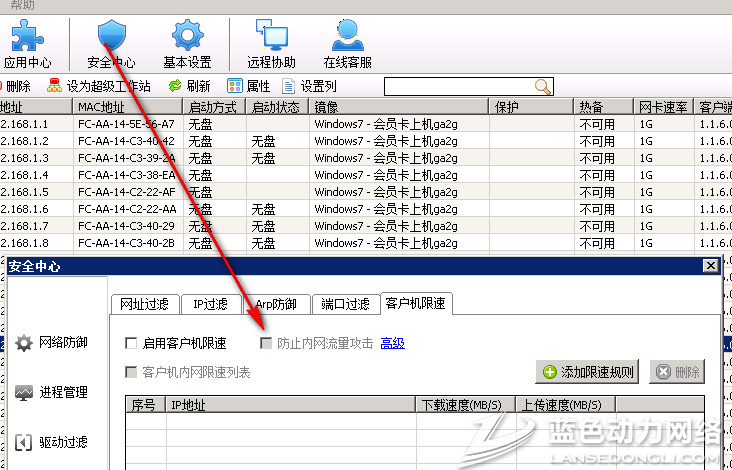Screen dimensions: 732x470
Task: Click the IP地址 header in speed list
Action: [290, 405]
